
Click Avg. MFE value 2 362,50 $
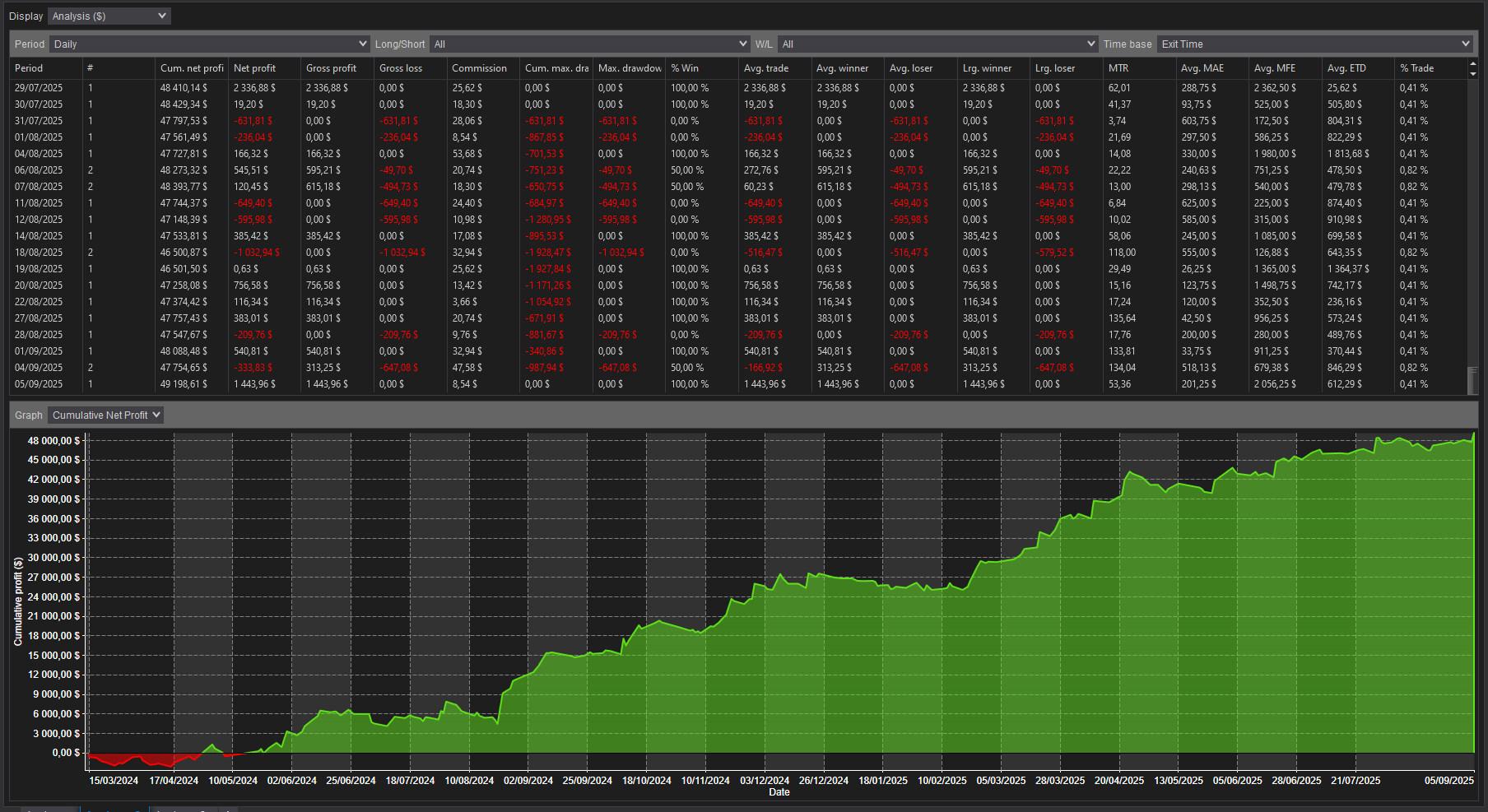click(x=1275, y=88)
